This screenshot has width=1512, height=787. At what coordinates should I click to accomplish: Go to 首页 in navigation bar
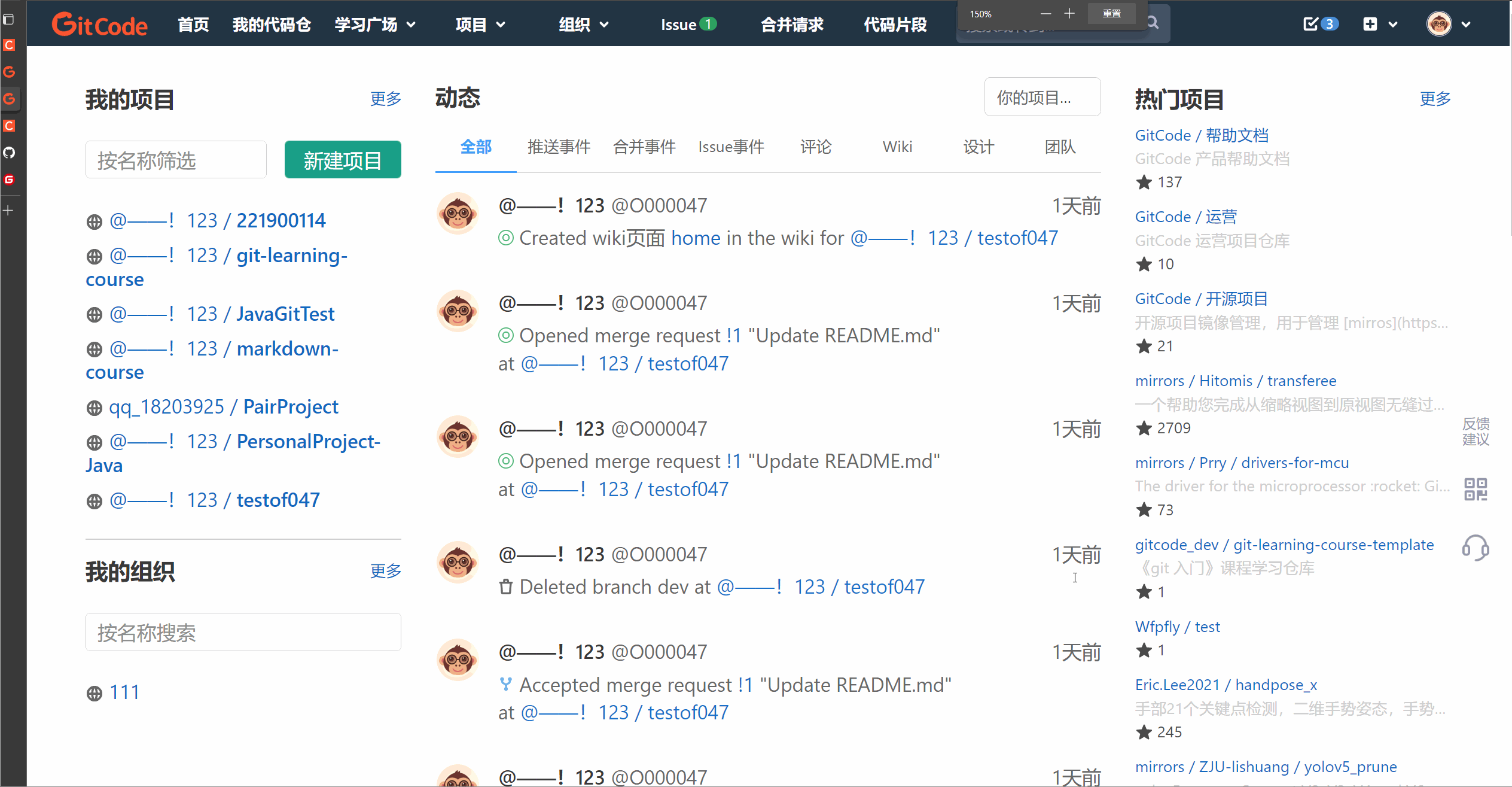pyautogui.click(x=193, y=25)
